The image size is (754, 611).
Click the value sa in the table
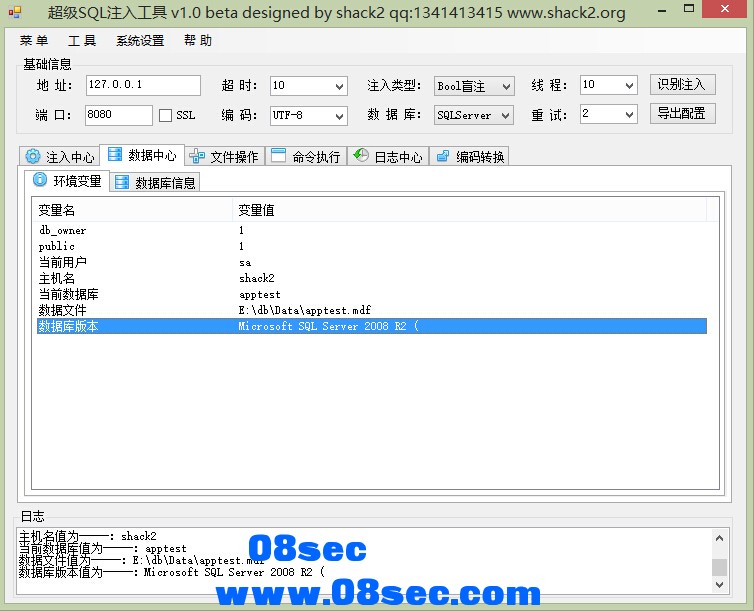pos(245,262)
